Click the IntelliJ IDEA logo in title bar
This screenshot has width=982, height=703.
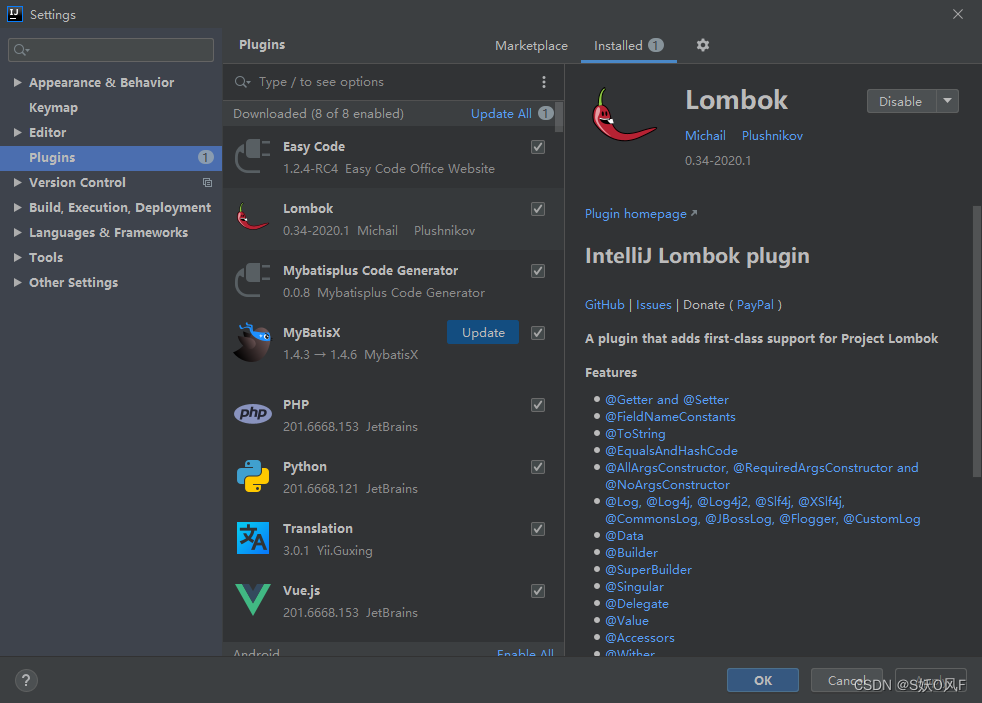point(14,14)
